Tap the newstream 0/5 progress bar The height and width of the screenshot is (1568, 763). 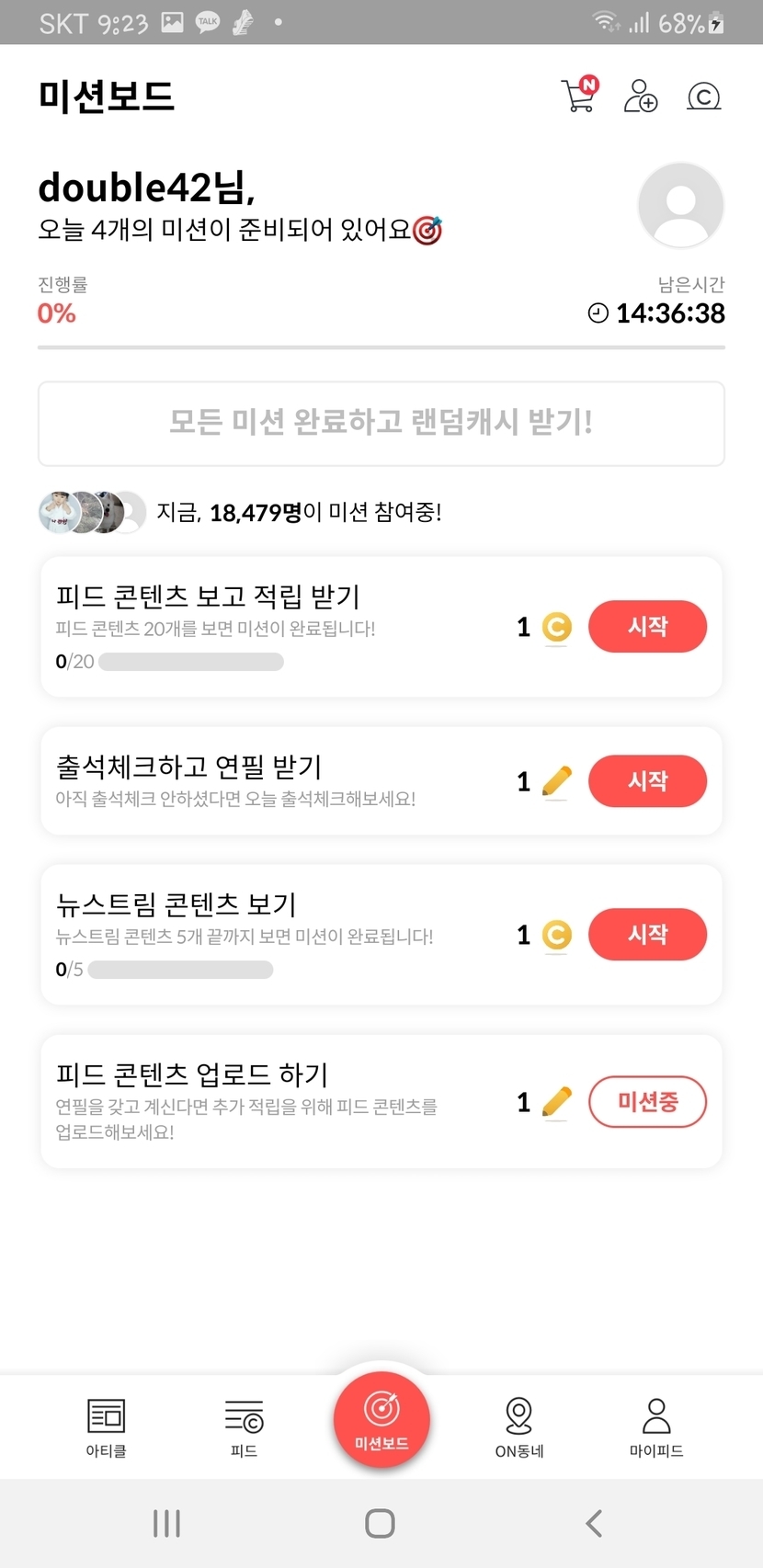pos(180,970)
